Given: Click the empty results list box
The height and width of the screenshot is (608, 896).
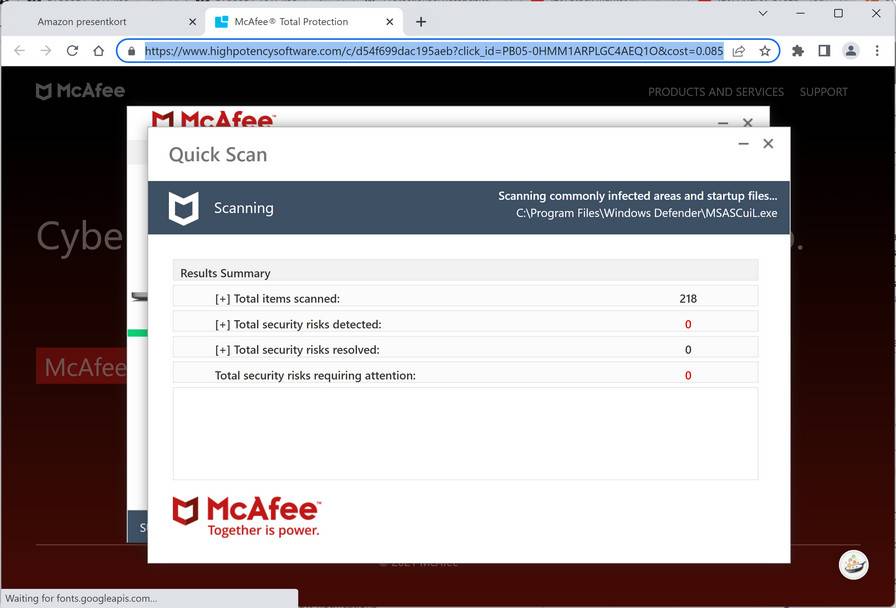Looking at the screenshot, I should (x=466, y=434).
